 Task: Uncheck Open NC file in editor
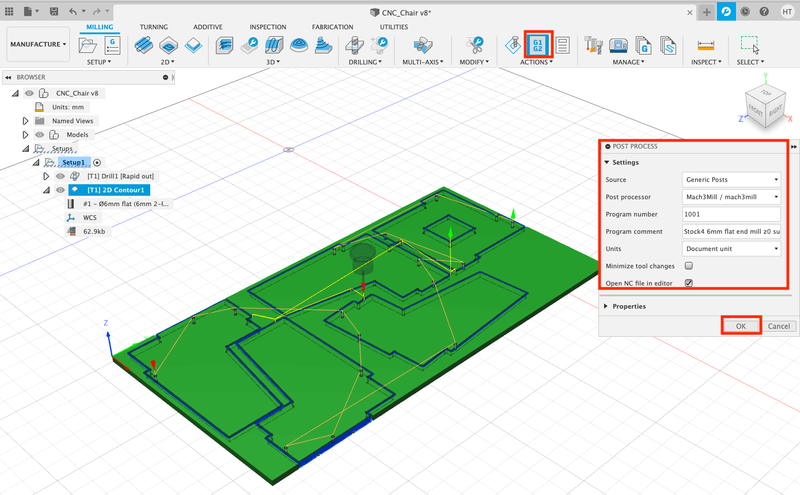pos(688,284)
